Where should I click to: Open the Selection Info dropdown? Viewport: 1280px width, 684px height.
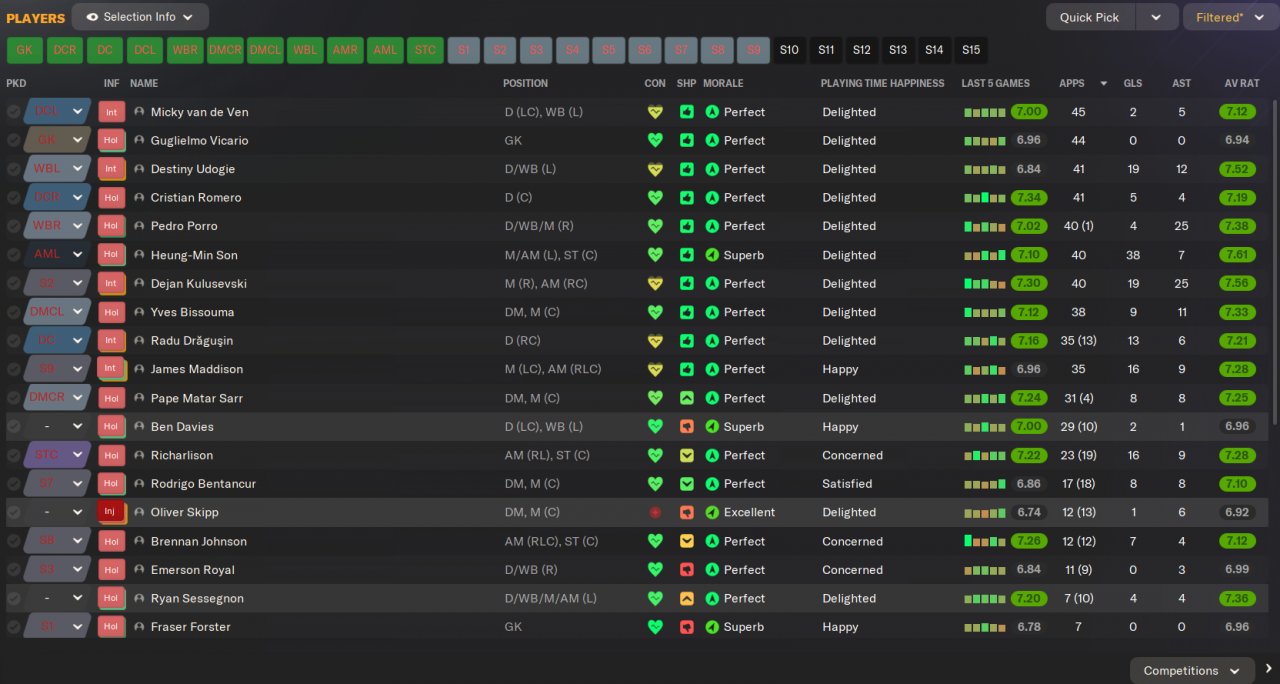coord(140,17)
